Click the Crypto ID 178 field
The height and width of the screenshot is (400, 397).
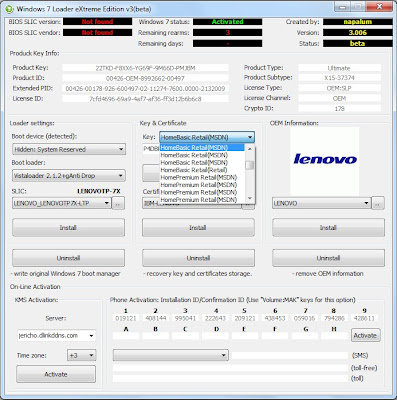[x=339, y=109]
